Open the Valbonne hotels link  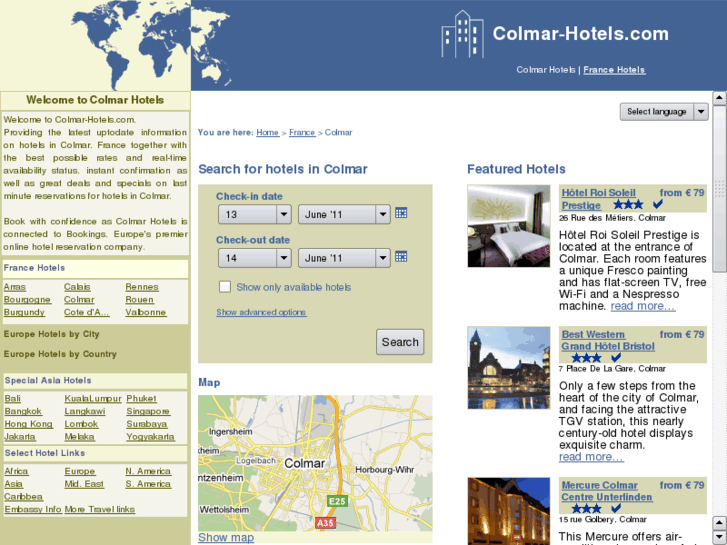[x=146, y=312]
